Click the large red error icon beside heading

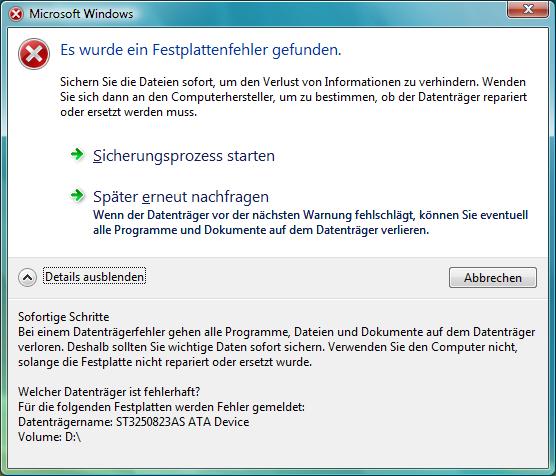[34, 54]
